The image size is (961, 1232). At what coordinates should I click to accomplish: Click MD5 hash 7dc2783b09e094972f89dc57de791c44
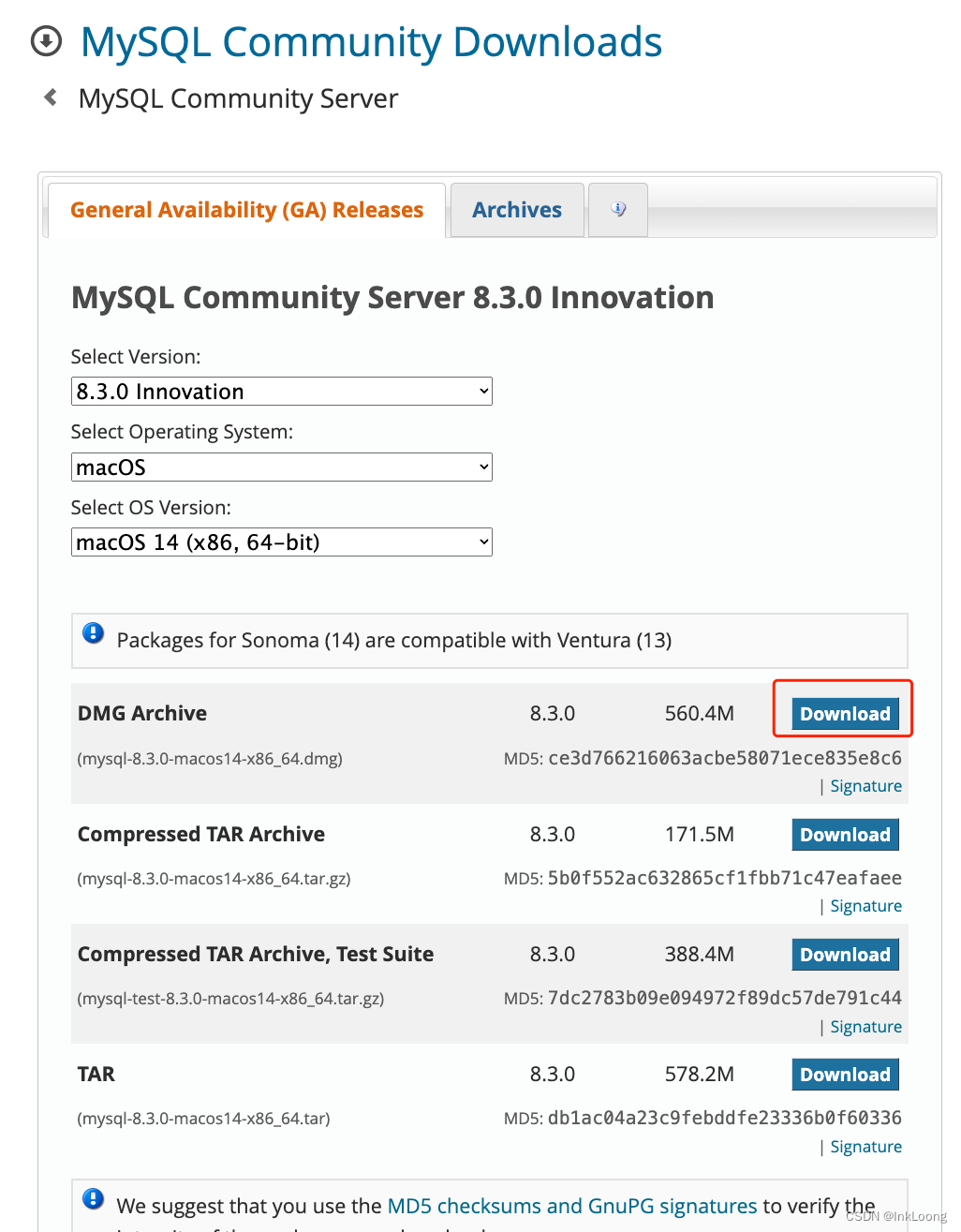coord(725,998)
